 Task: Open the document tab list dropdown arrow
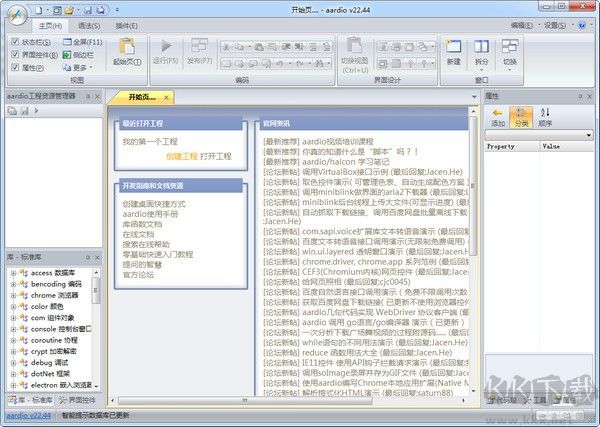click(x=474, y=97)
